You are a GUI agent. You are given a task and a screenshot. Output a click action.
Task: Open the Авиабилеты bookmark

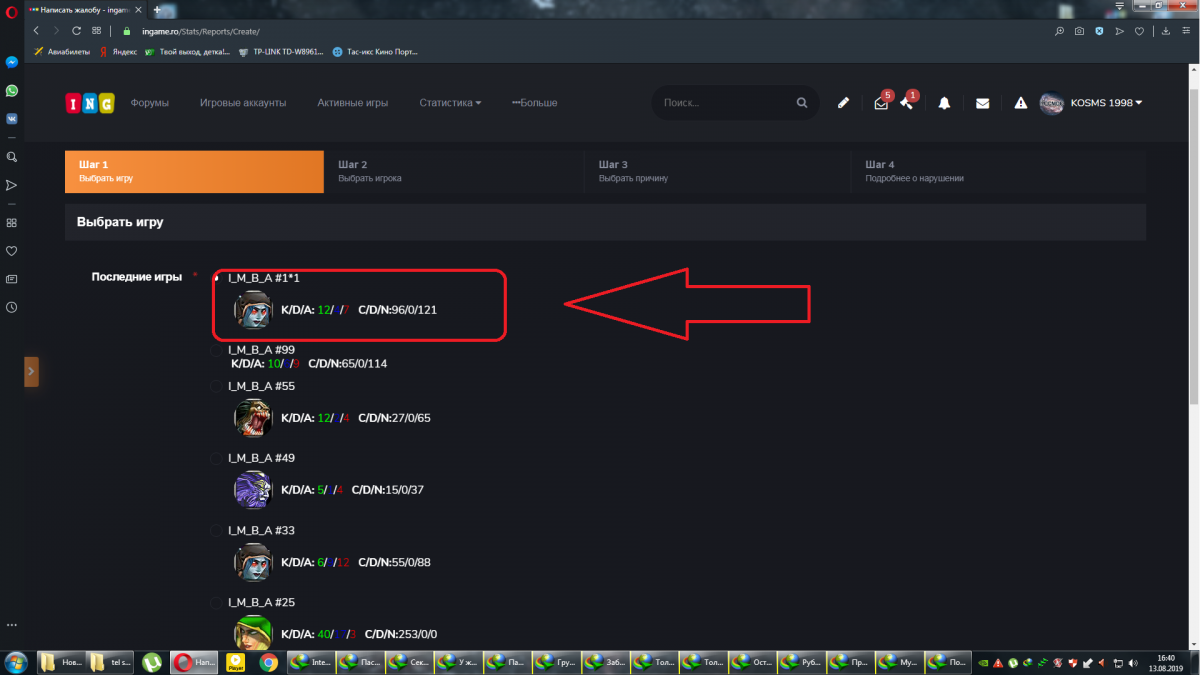click(61, 51)
